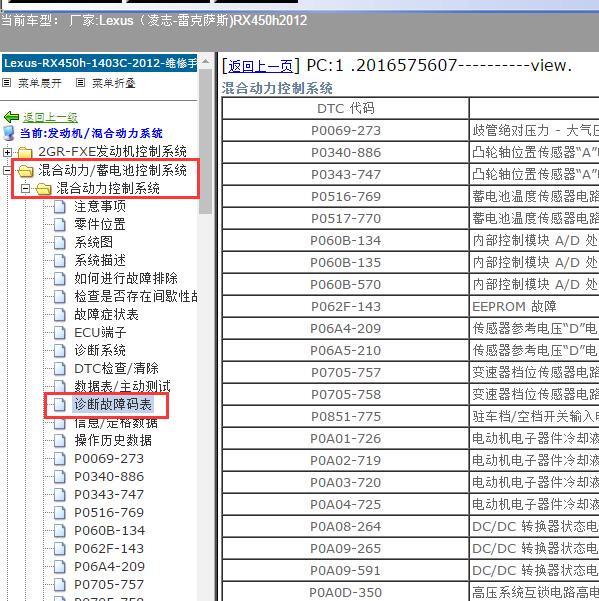Click sidebar scrollbar up arrow

(205, 61)
